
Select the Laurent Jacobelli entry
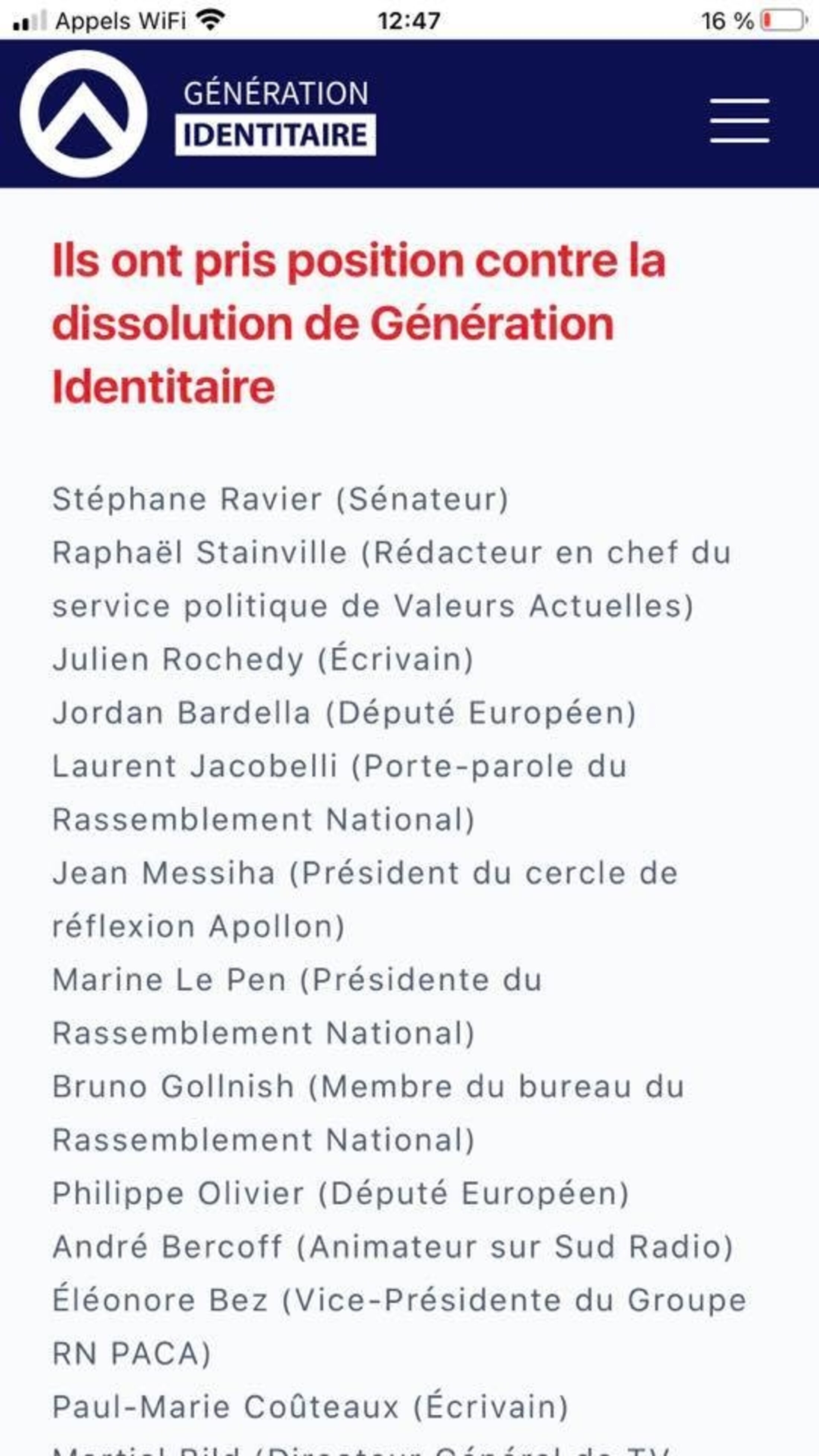tap(339, 793)
